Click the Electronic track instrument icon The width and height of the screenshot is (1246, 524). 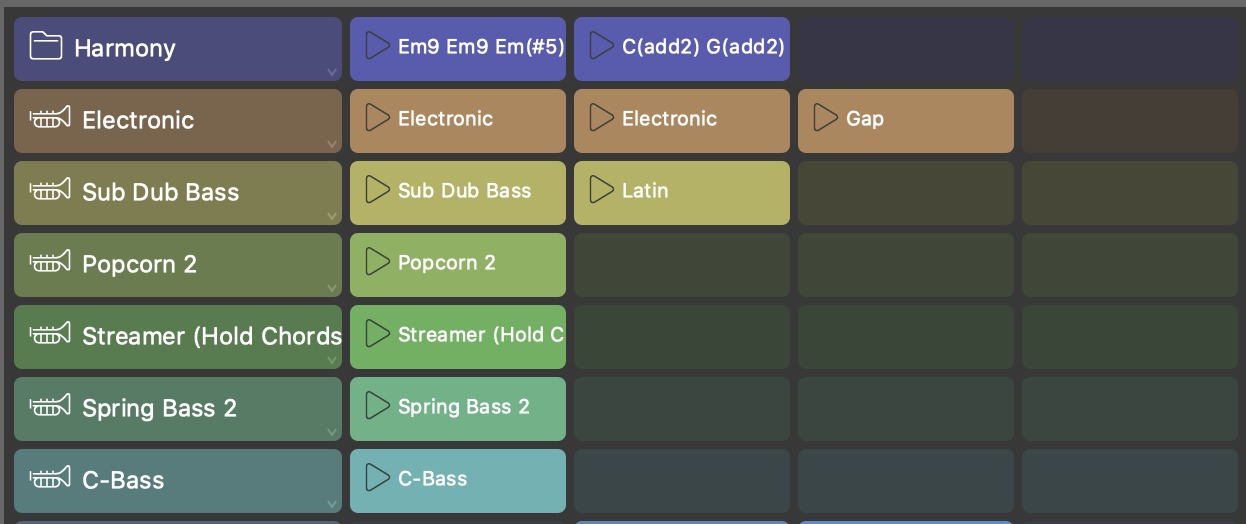click(x=50, y=119)
